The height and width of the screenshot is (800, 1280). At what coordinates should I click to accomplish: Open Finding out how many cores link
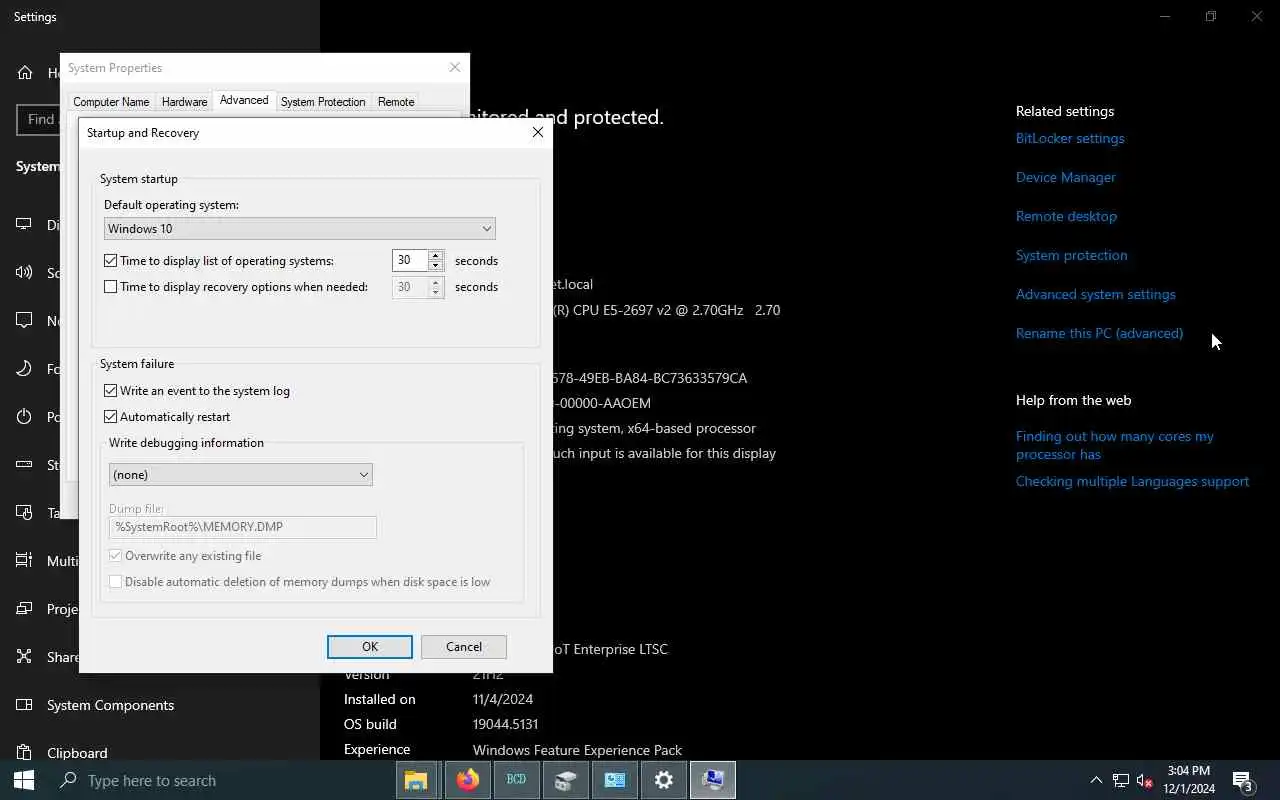1115,445
